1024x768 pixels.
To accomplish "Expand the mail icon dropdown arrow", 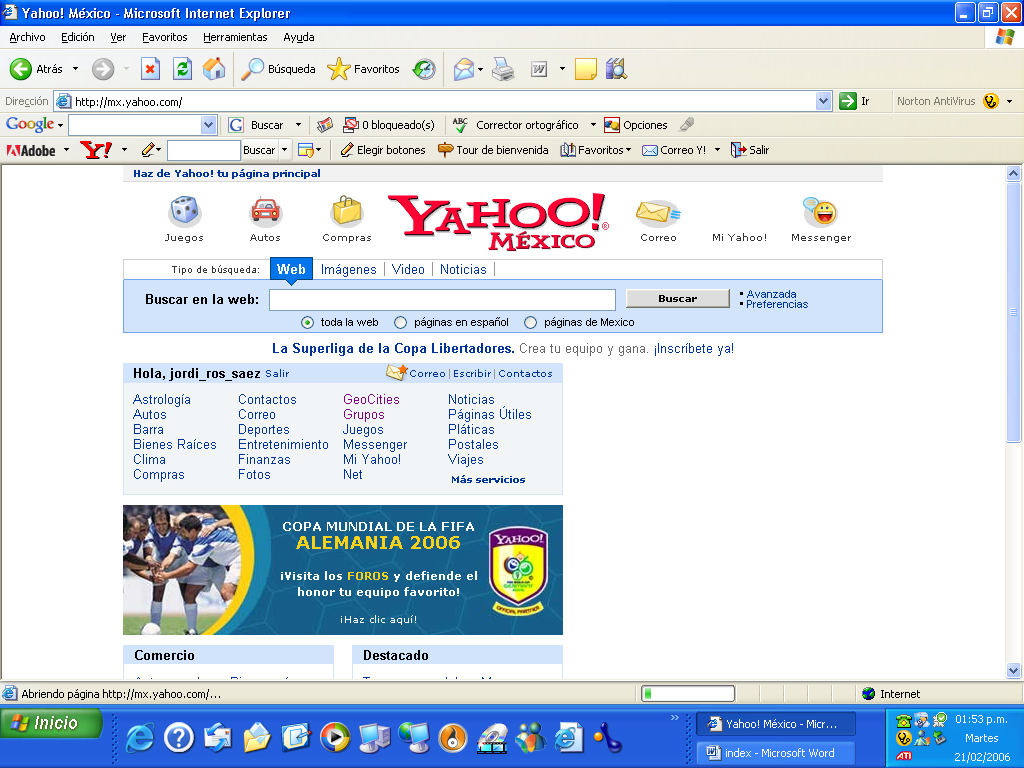I will [480, 69].
